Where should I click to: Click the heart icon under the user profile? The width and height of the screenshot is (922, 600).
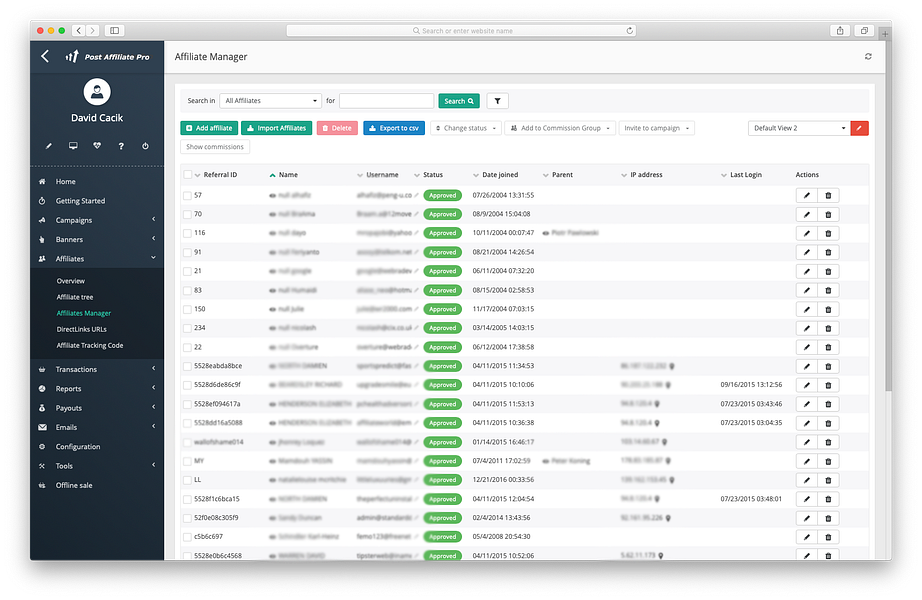[97, 145]
